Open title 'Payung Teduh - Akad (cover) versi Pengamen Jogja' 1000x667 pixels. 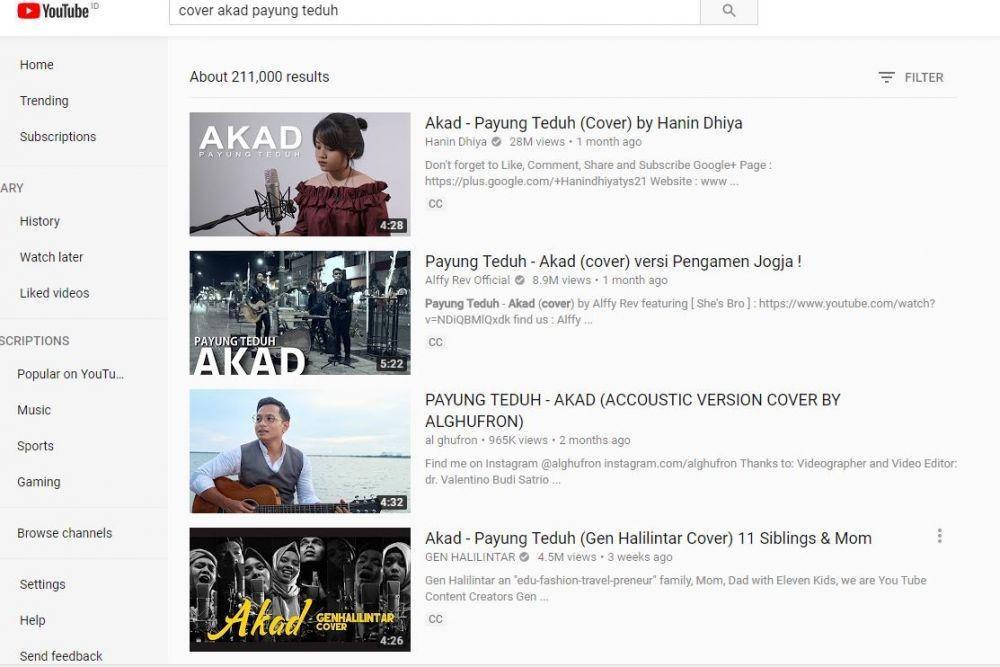click(613, 261)
